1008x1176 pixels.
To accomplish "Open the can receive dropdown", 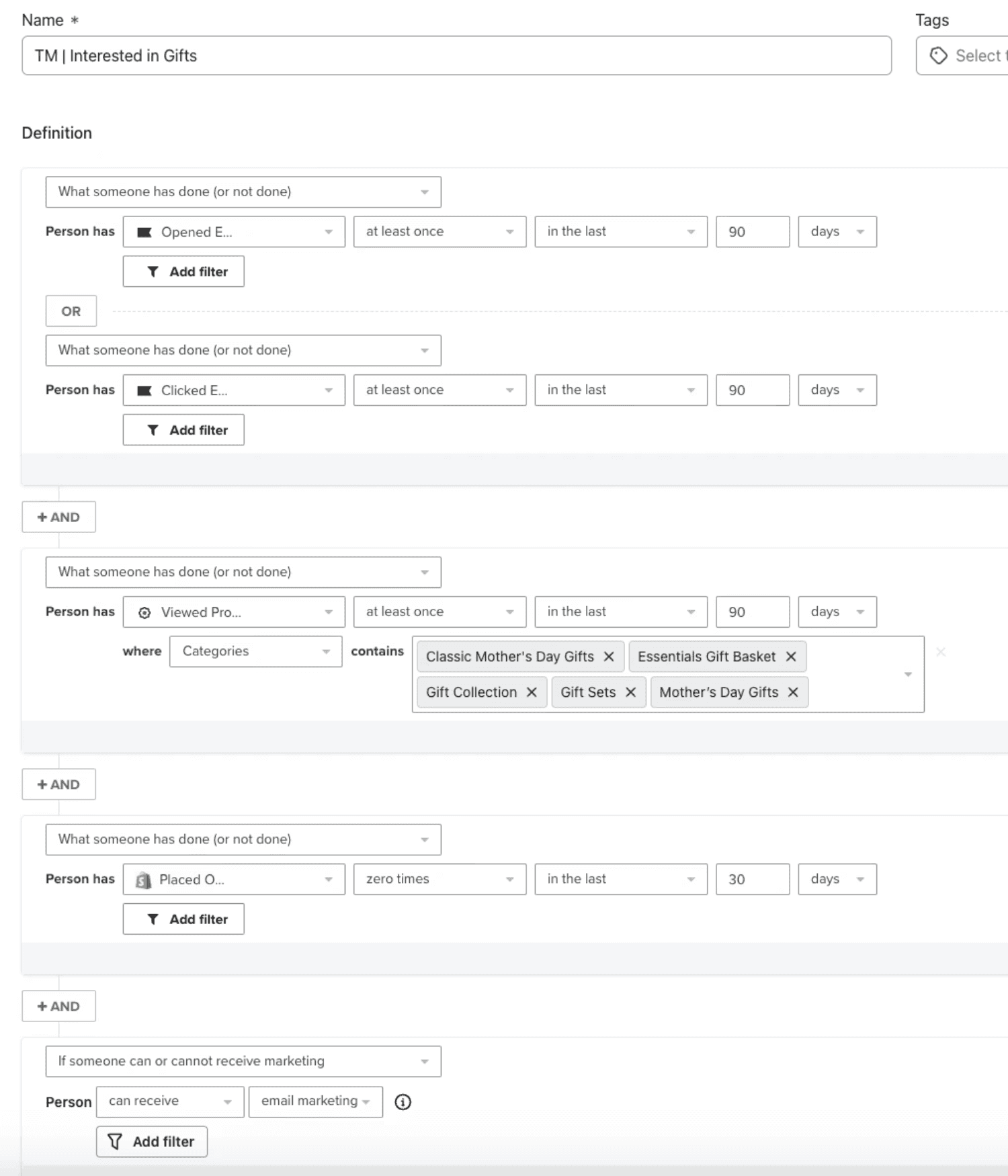I will click(x=170, y=1102).
